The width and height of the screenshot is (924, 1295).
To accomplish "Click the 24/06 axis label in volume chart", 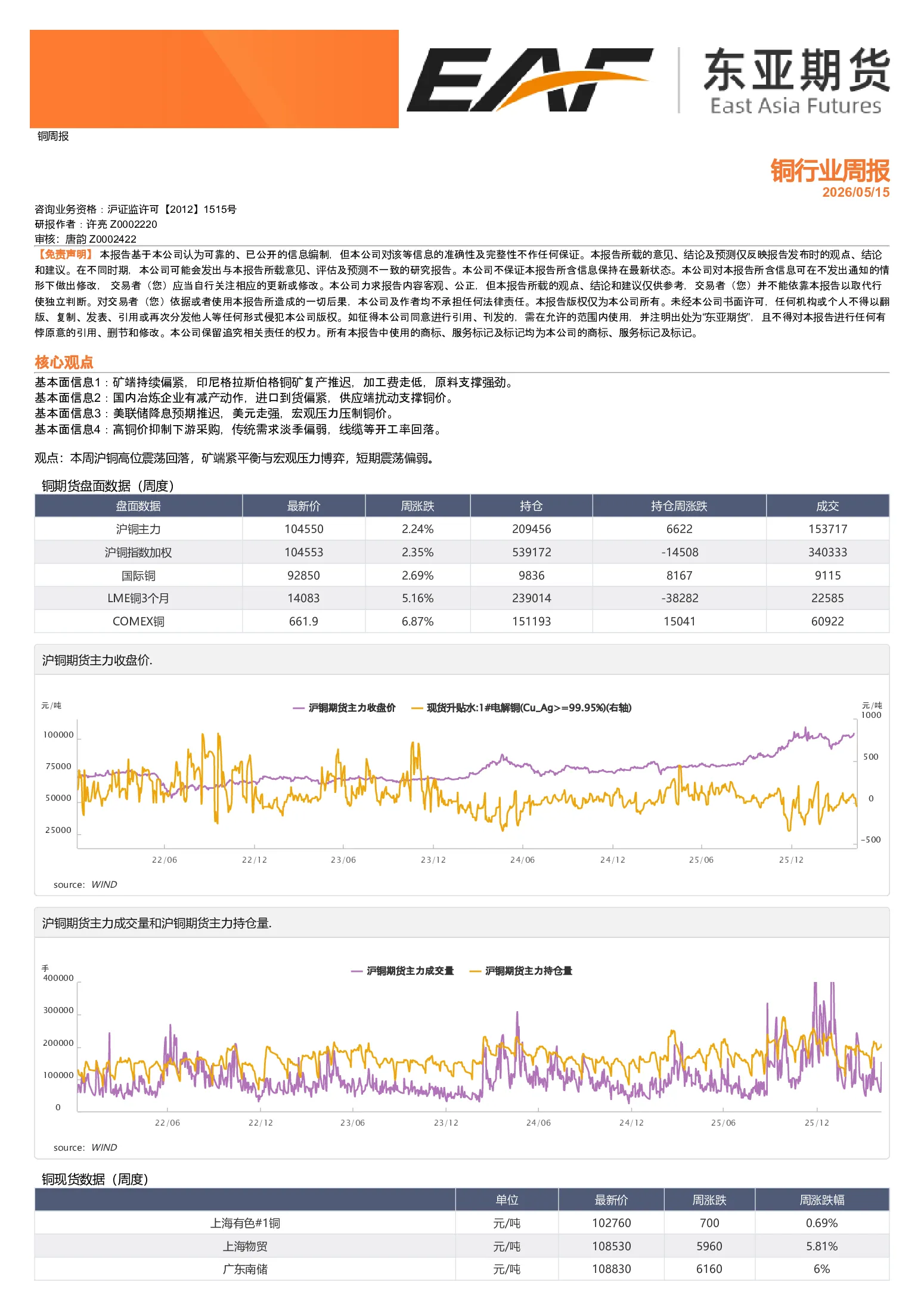I will (538, 1123).
